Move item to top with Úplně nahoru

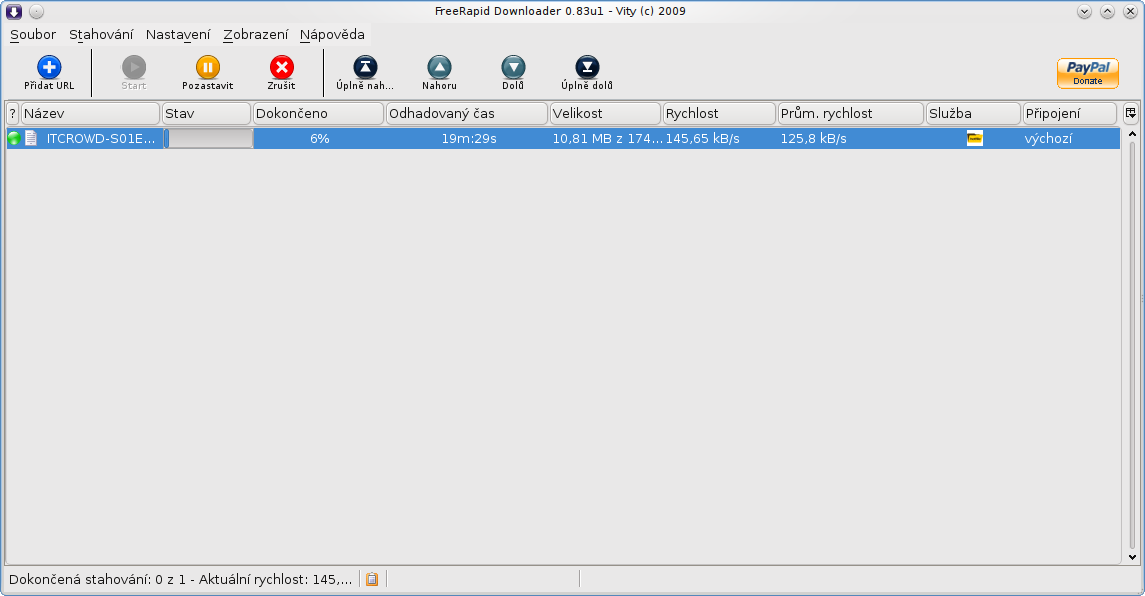365,67
